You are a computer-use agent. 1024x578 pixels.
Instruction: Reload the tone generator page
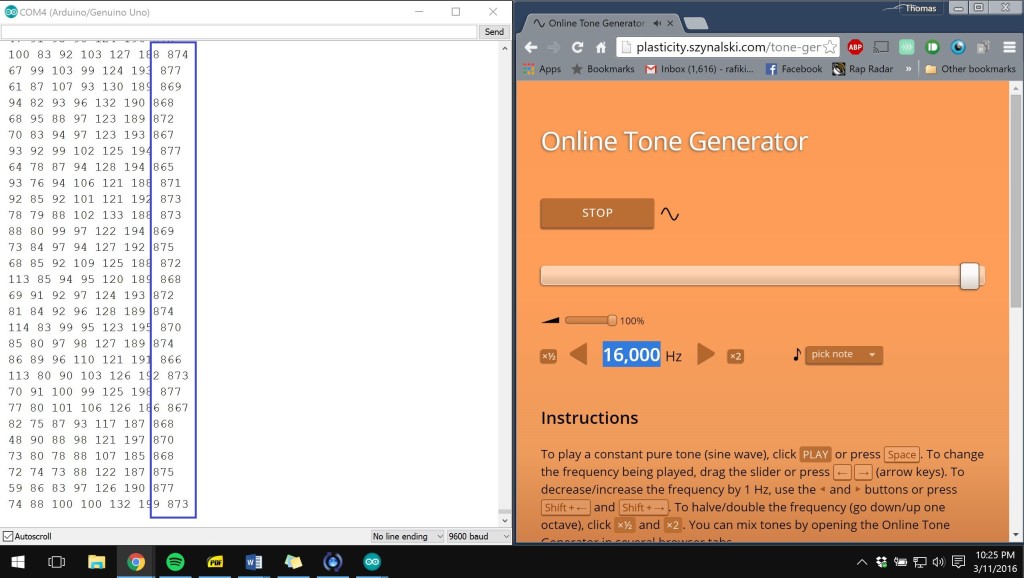(577, 47)
